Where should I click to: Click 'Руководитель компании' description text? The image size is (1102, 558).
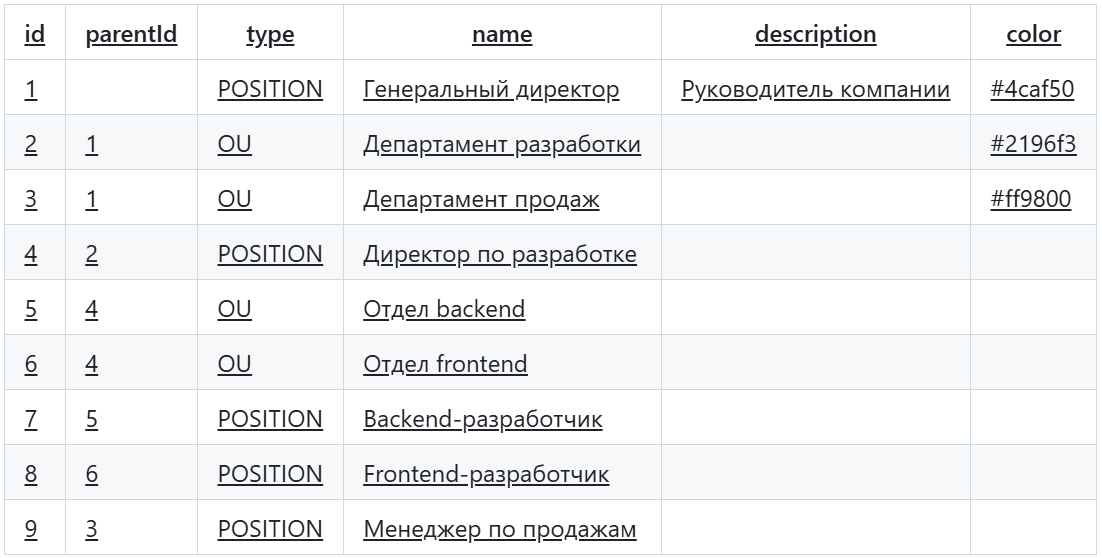(x=815, y=90)
